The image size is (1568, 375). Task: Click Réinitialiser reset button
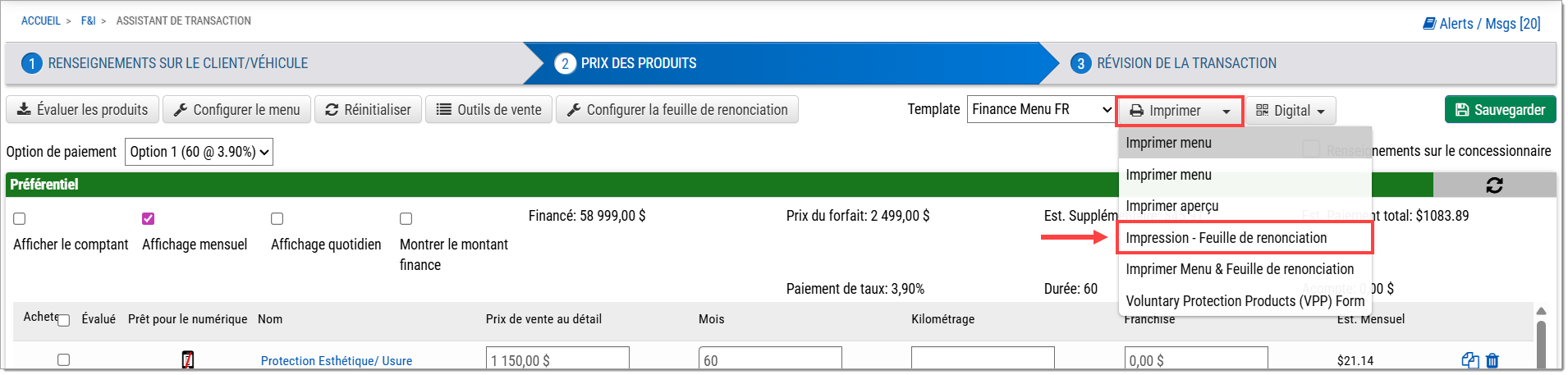(x=368, y=110)
